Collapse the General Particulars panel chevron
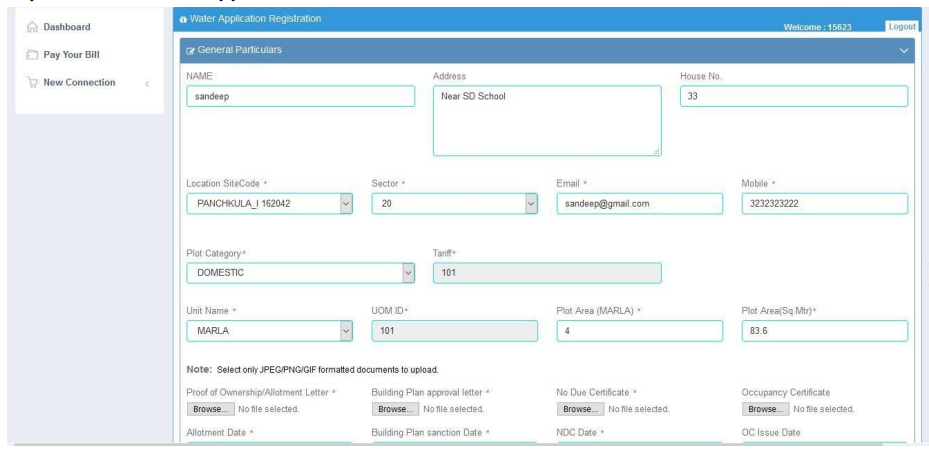The image size is (929, 450). [x=905, y=50]
